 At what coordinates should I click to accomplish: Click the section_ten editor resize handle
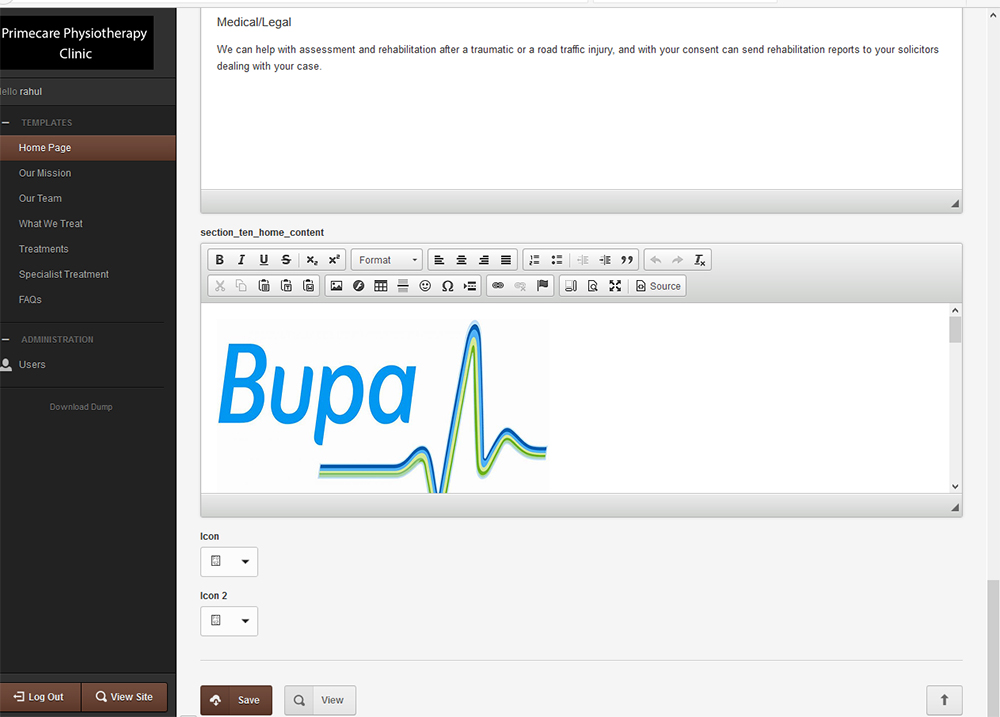click(955, 507)
